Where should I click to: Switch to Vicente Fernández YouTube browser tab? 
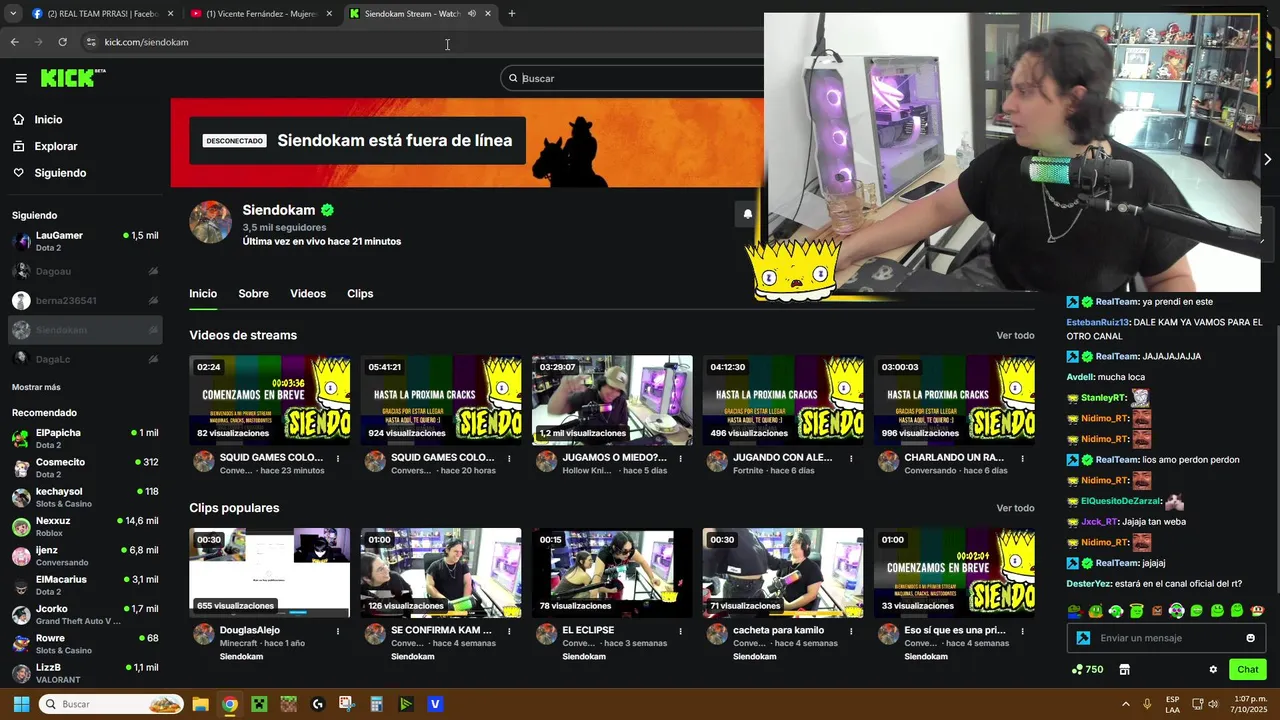(x=260, y=14)
